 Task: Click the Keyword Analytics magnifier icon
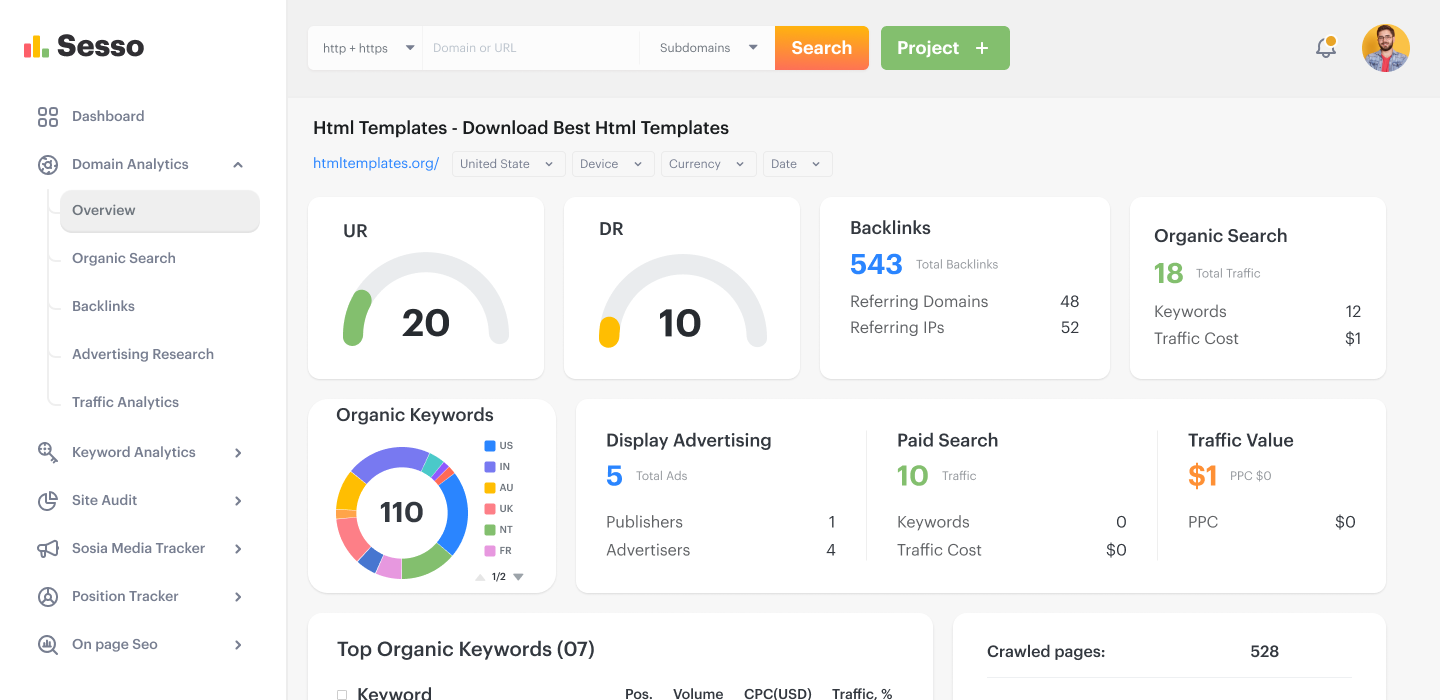click(x=47, y=452)
